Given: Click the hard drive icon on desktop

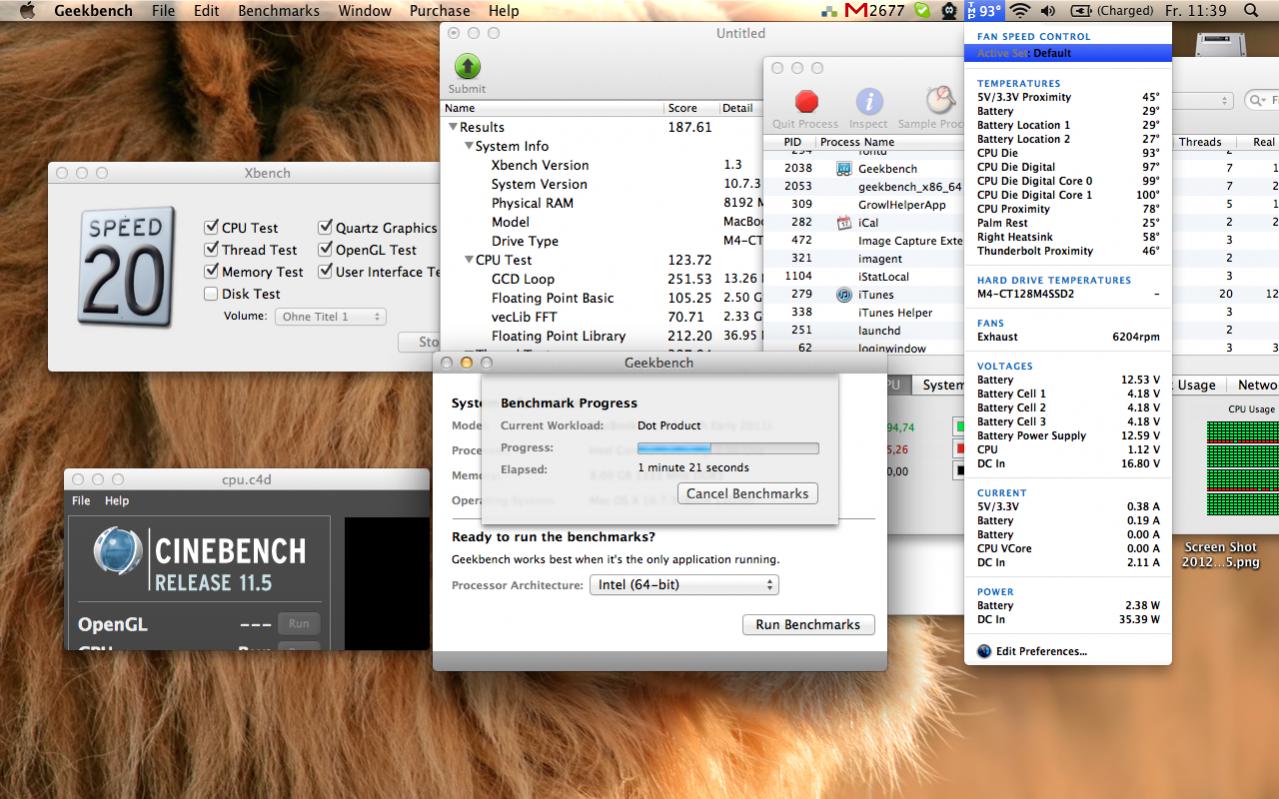Looking at the screenshot, I should point(1221,43).
